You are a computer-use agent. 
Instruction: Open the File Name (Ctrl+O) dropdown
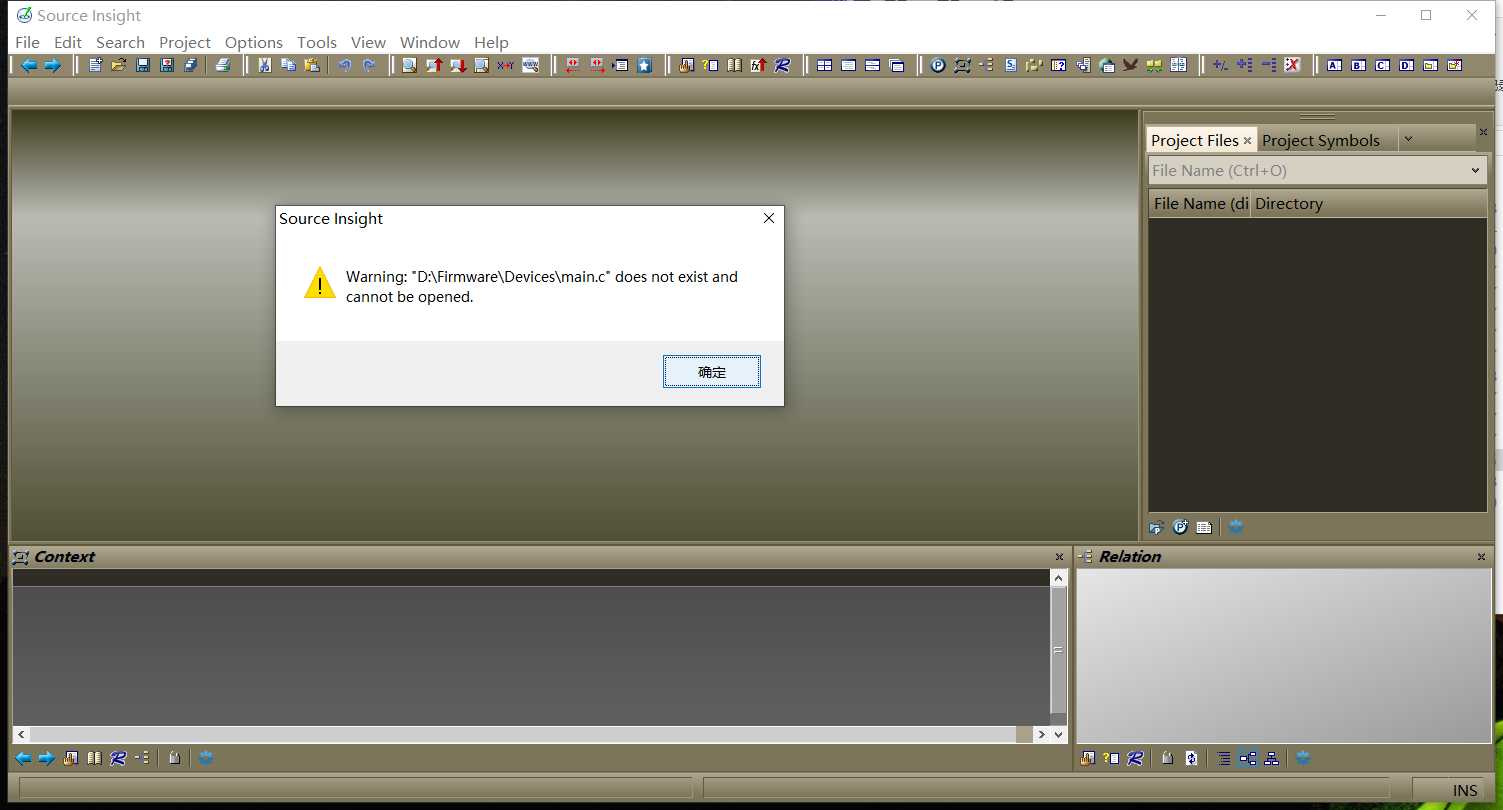(1475, 170)
